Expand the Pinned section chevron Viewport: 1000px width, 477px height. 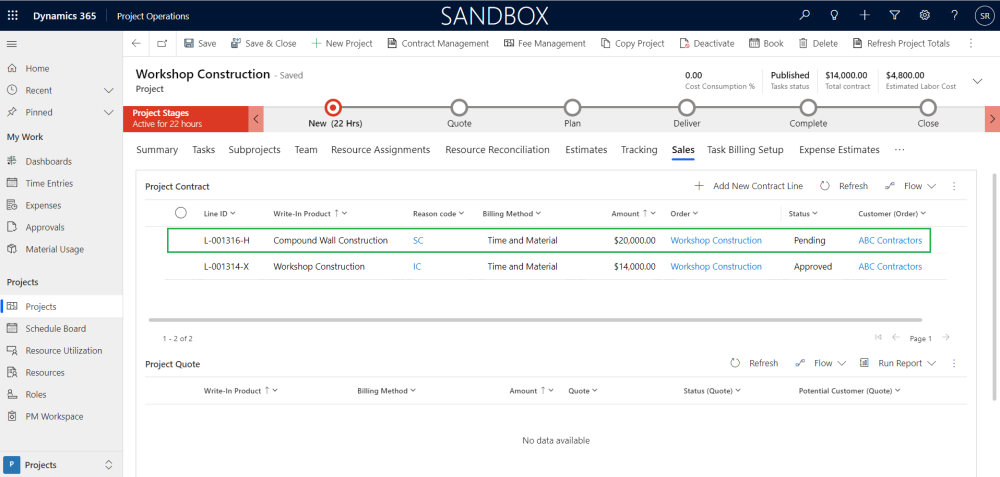(x=108, y=112)
